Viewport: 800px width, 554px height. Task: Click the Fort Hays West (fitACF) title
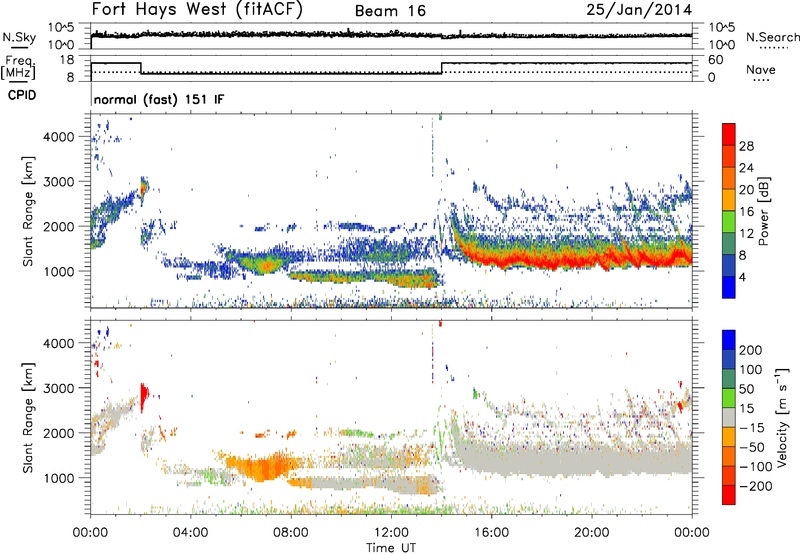197,9
